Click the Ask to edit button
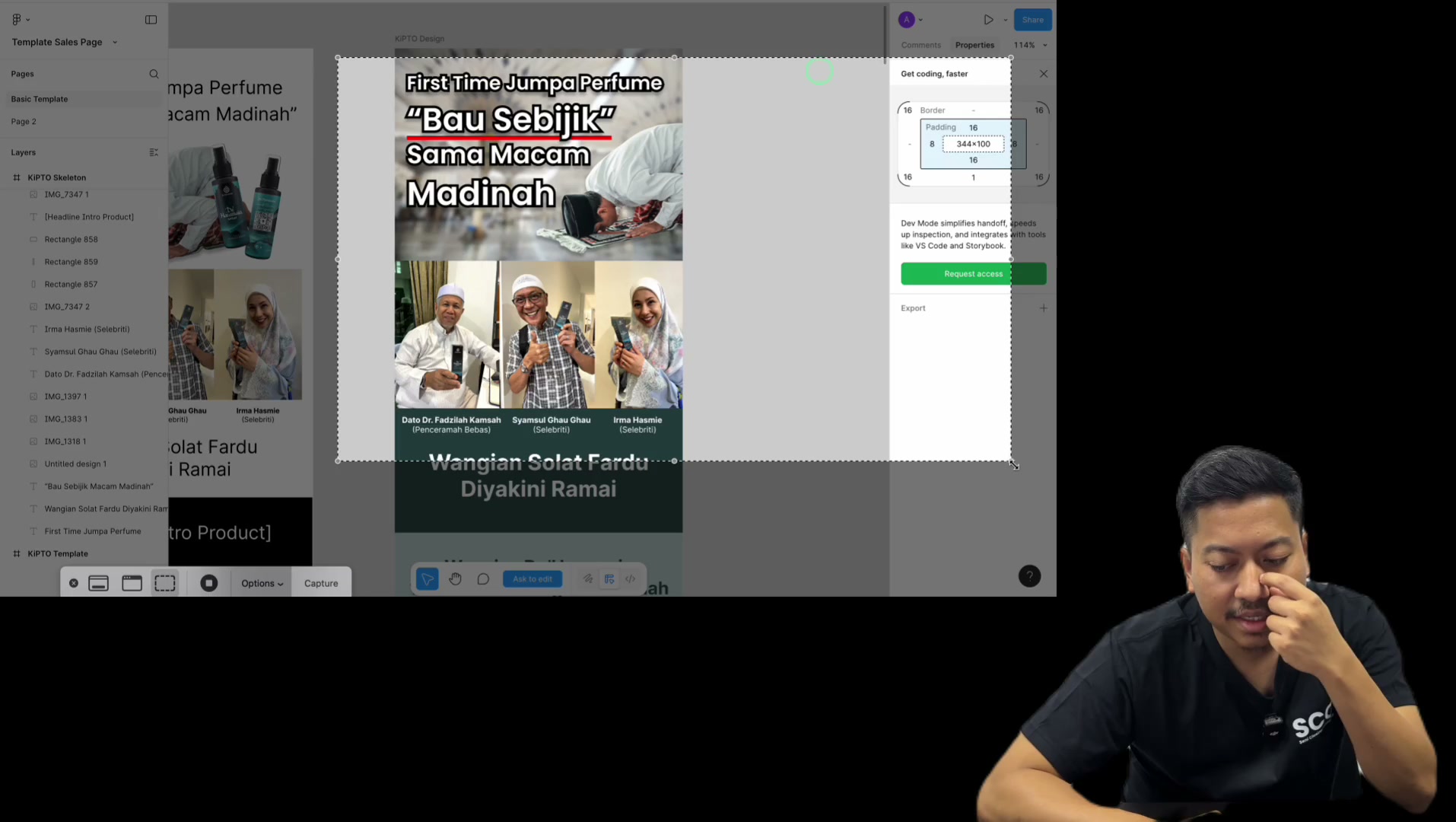This screenshot has height=822, width=1456. click(x=532, y=579)
